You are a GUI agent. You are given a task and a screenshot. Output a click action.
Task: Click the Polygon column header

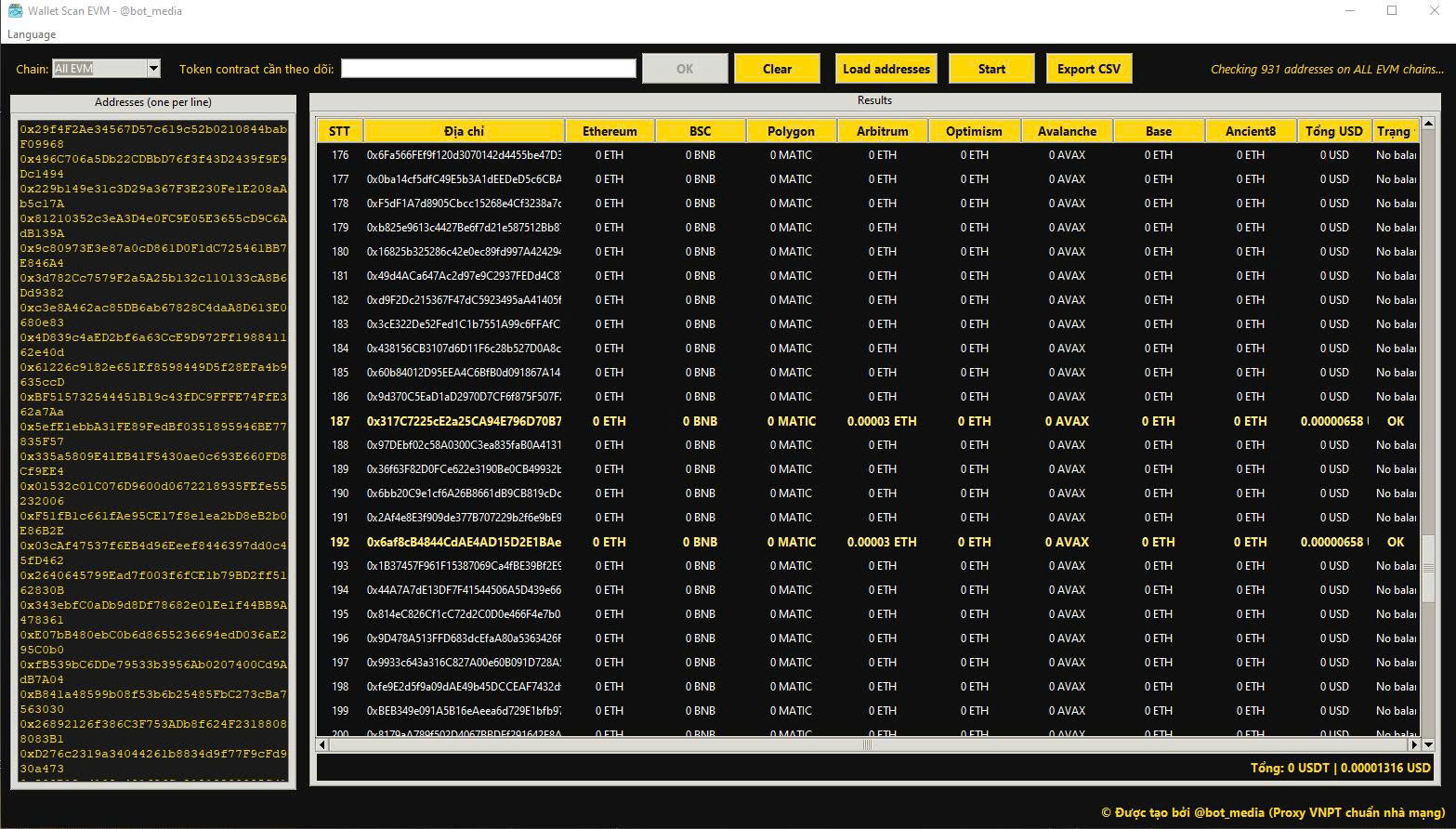click(x=792, y=131)
